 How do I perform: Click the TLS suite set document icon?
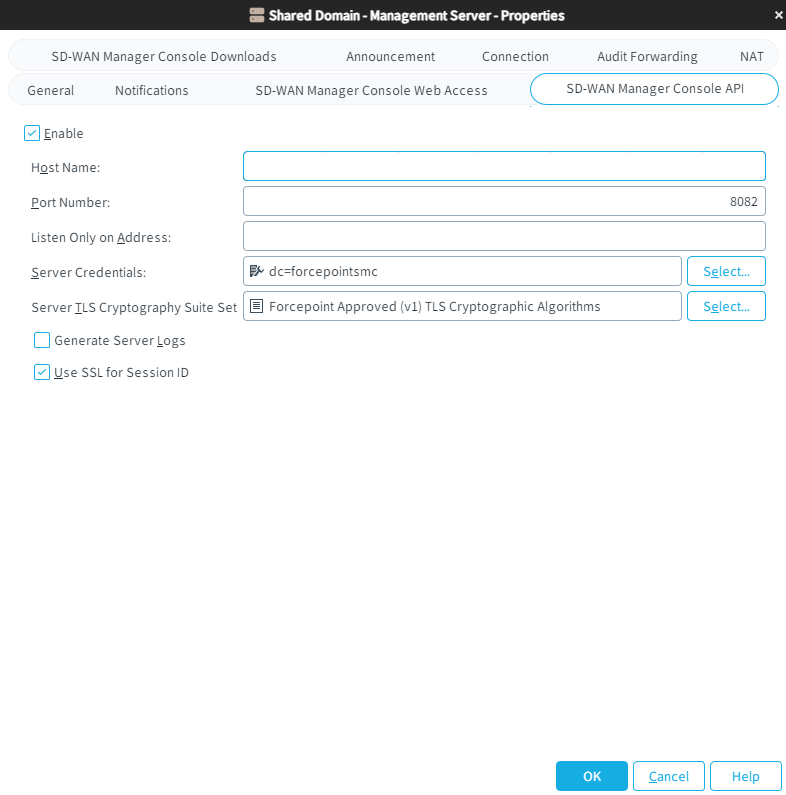pos(256,306)
